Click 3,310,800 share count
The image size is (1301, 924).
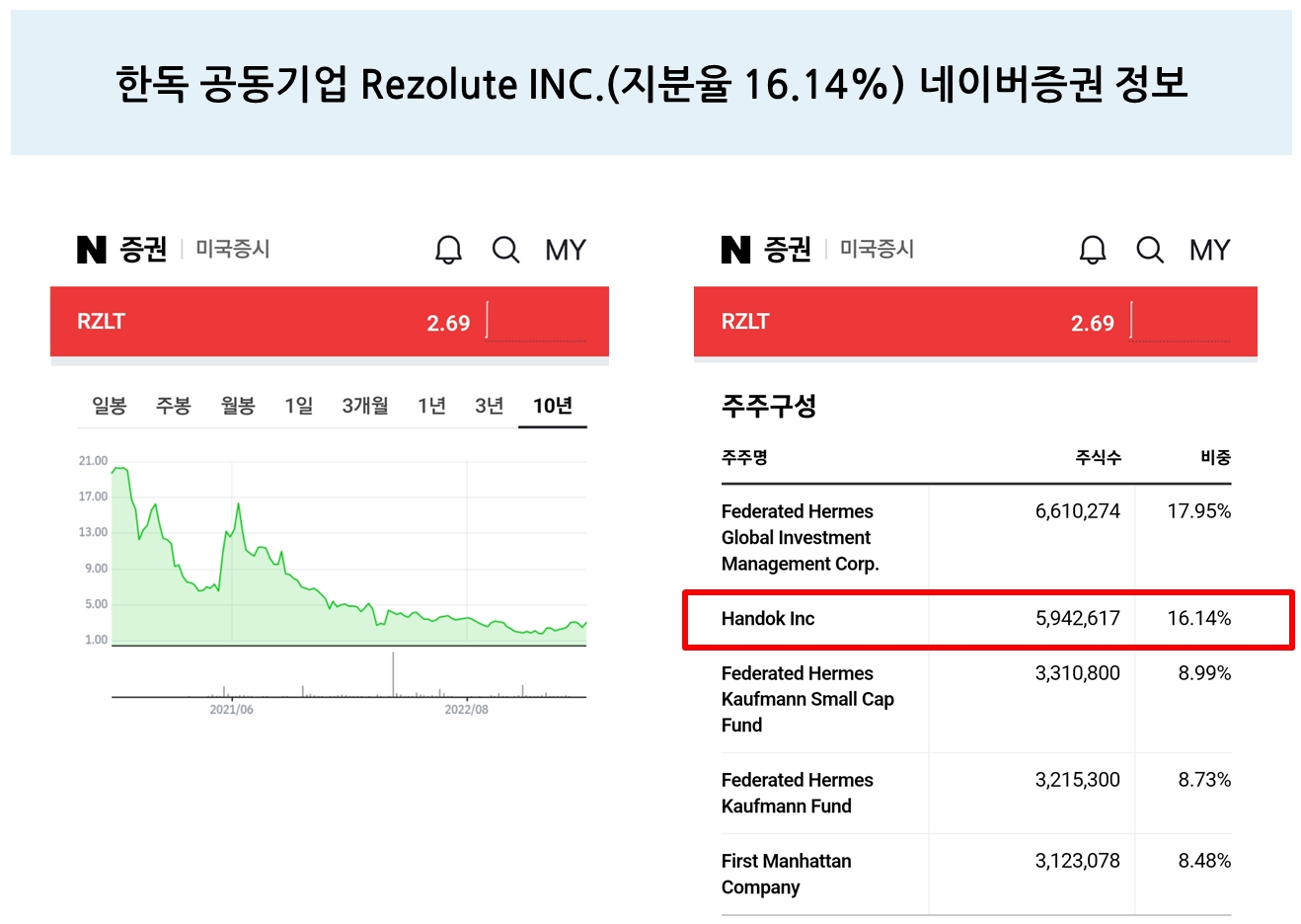point(1078,673)
